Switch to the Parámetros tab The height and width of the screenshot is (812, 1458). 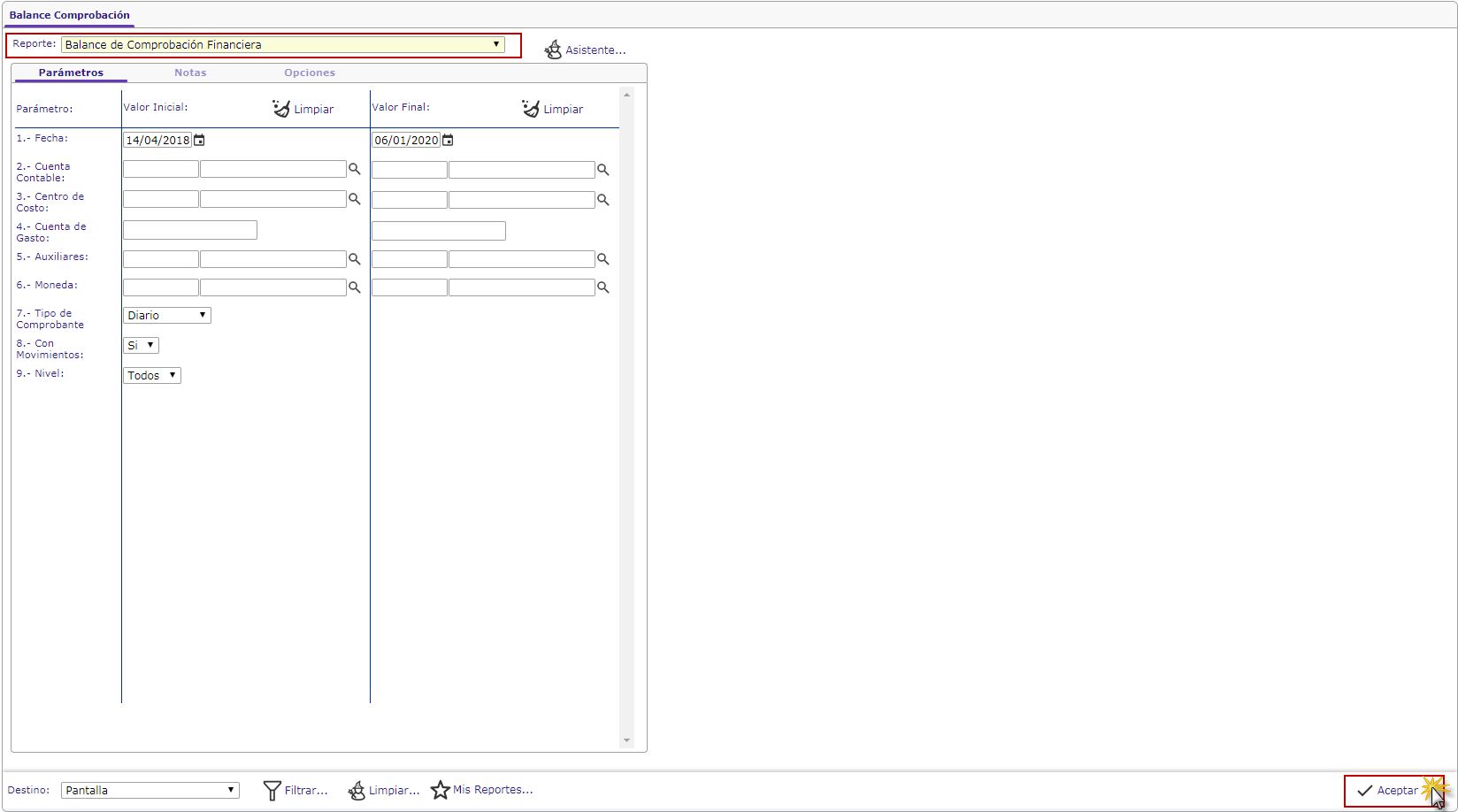tap(71, 73)
